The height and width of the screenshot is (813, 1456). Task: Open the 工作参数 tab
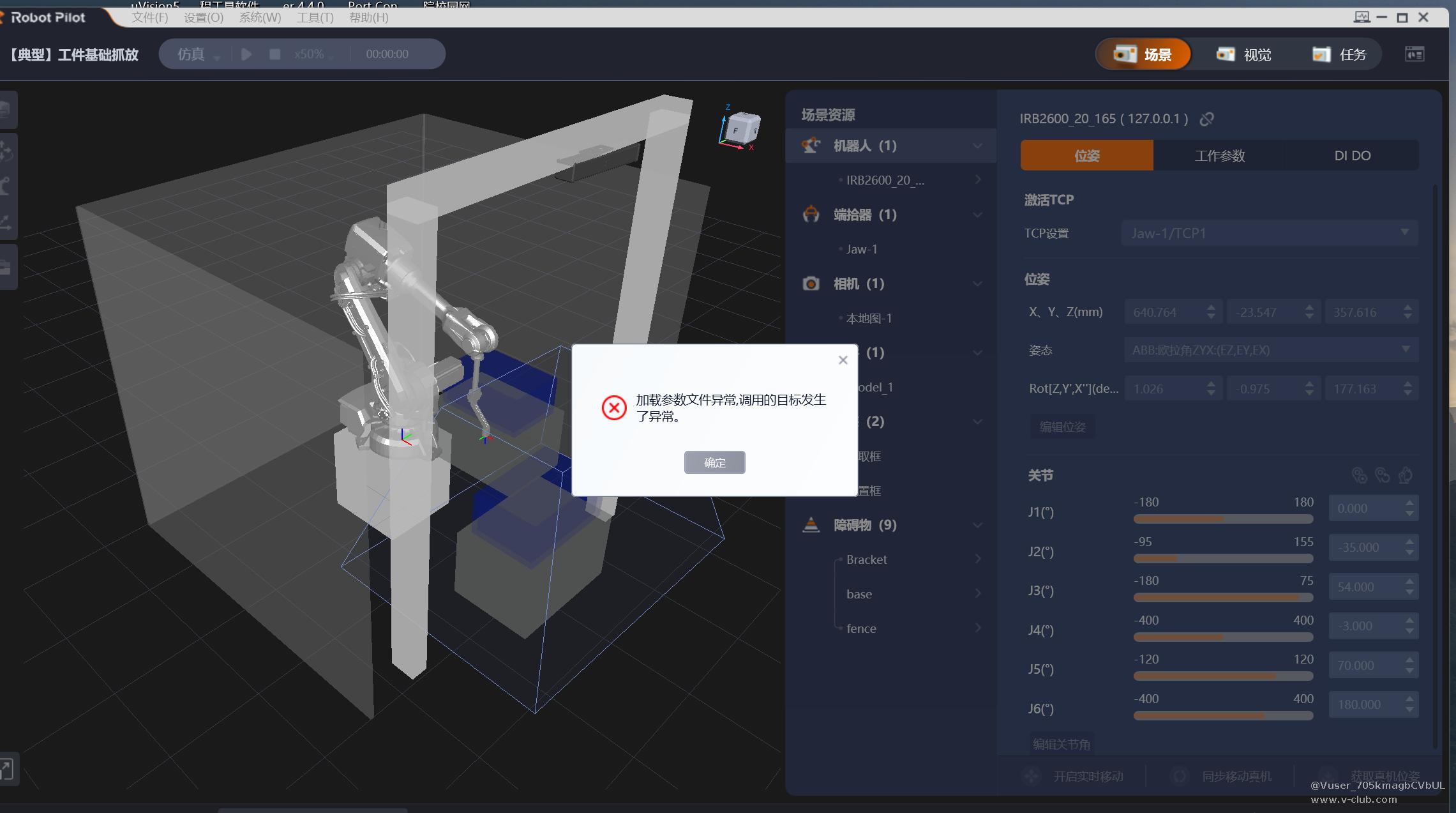(x=1220, y=155)
